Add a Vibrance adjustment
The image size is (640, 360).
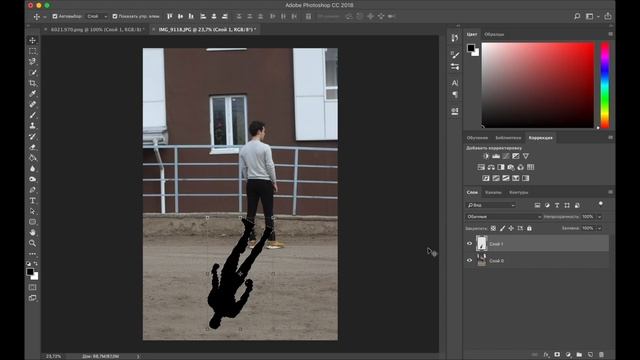[x=526, y=156]
